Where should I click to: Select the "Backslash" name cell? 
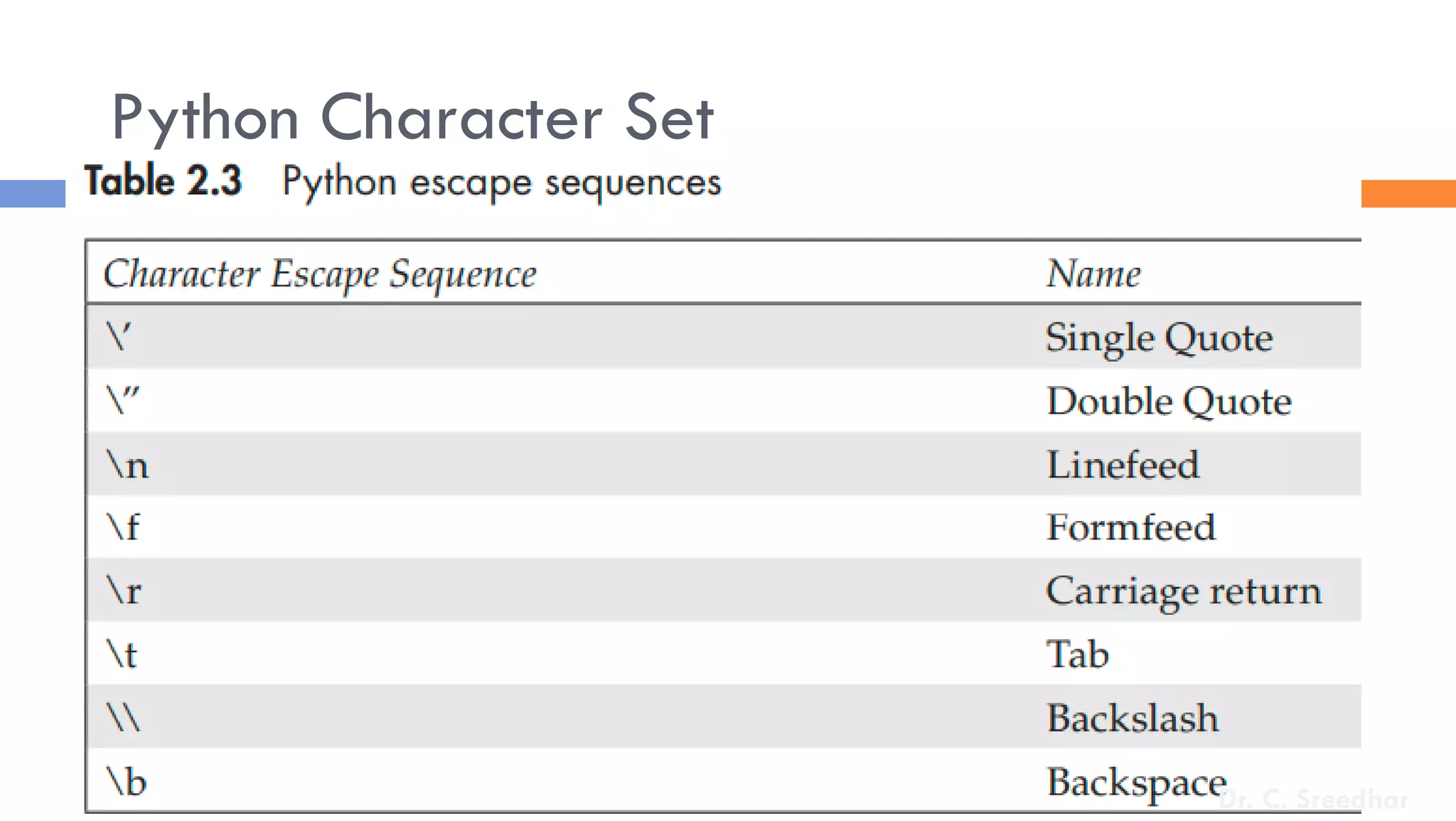pyautogui.click(x=1133, y=718)
